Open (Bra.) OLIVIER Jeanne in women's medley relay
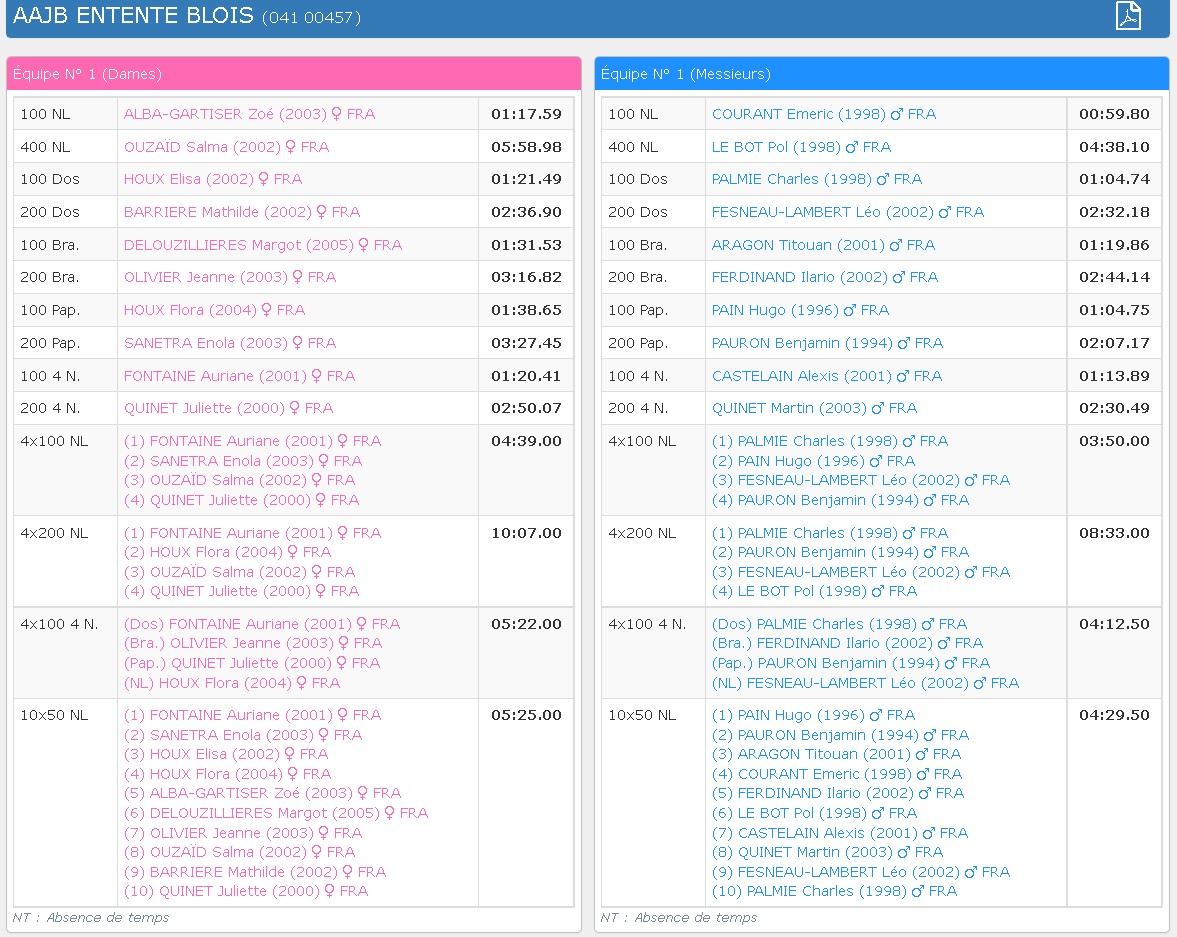The width and height of the screenshot is (1177, 937). click(x=253, y=644)
